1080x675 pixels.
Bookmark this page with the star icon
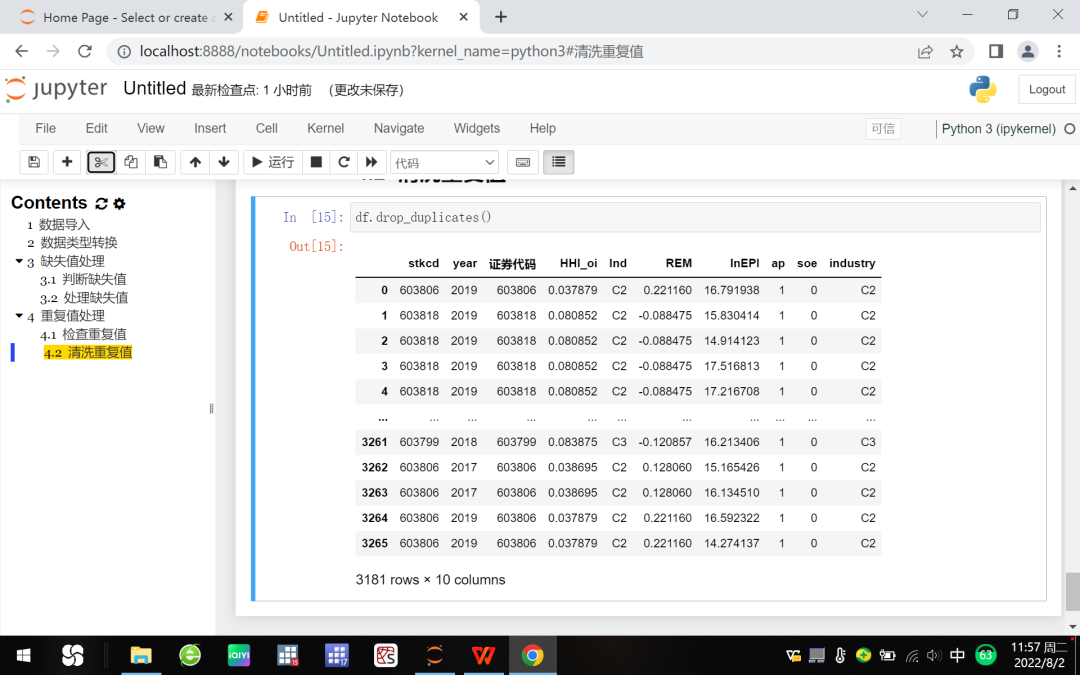[957, 52]
